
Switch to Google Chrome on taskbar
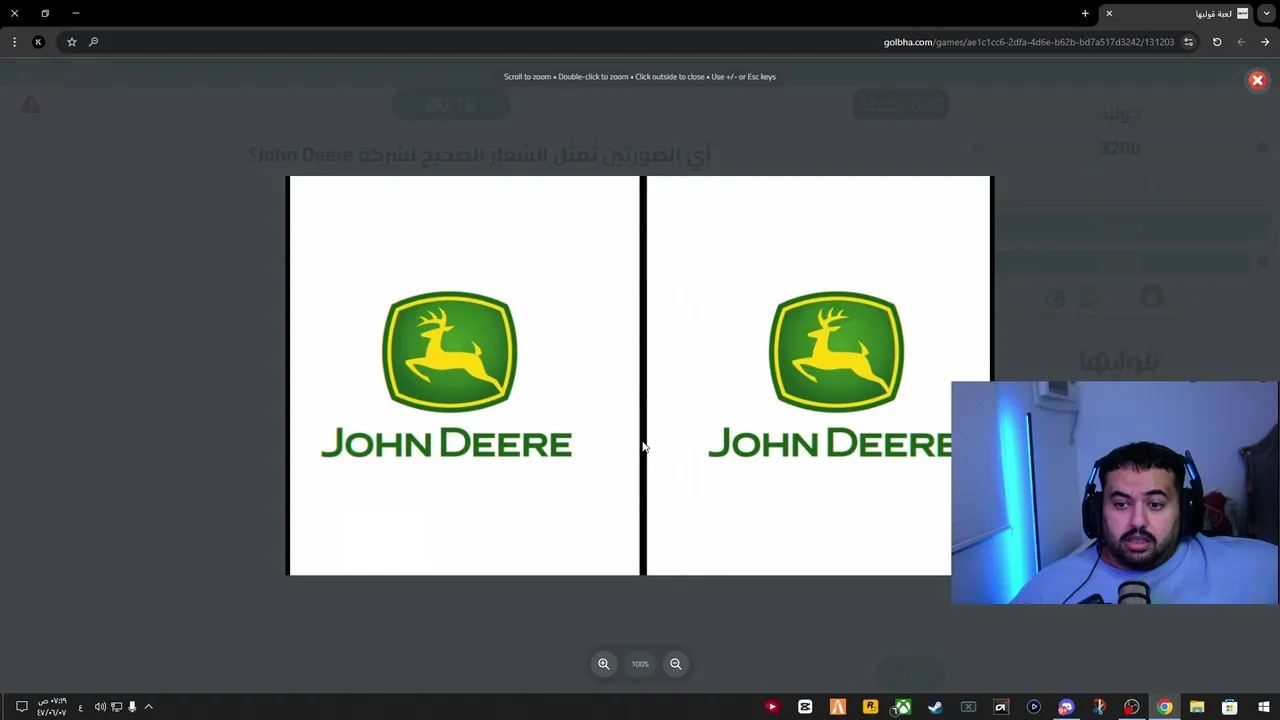point(1165,707)
